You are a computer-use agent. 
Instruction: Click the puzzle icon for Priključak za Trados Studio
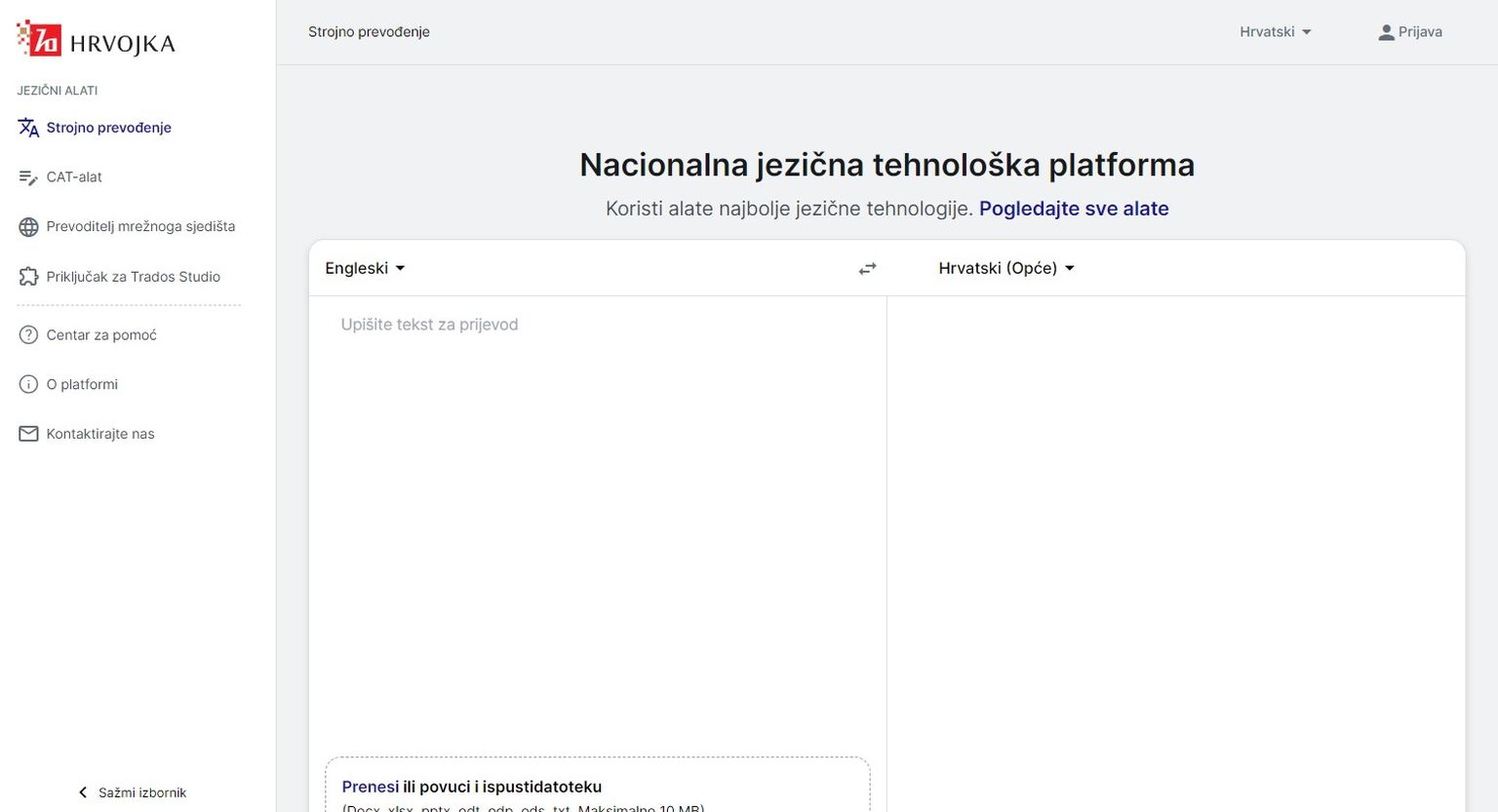28,277
